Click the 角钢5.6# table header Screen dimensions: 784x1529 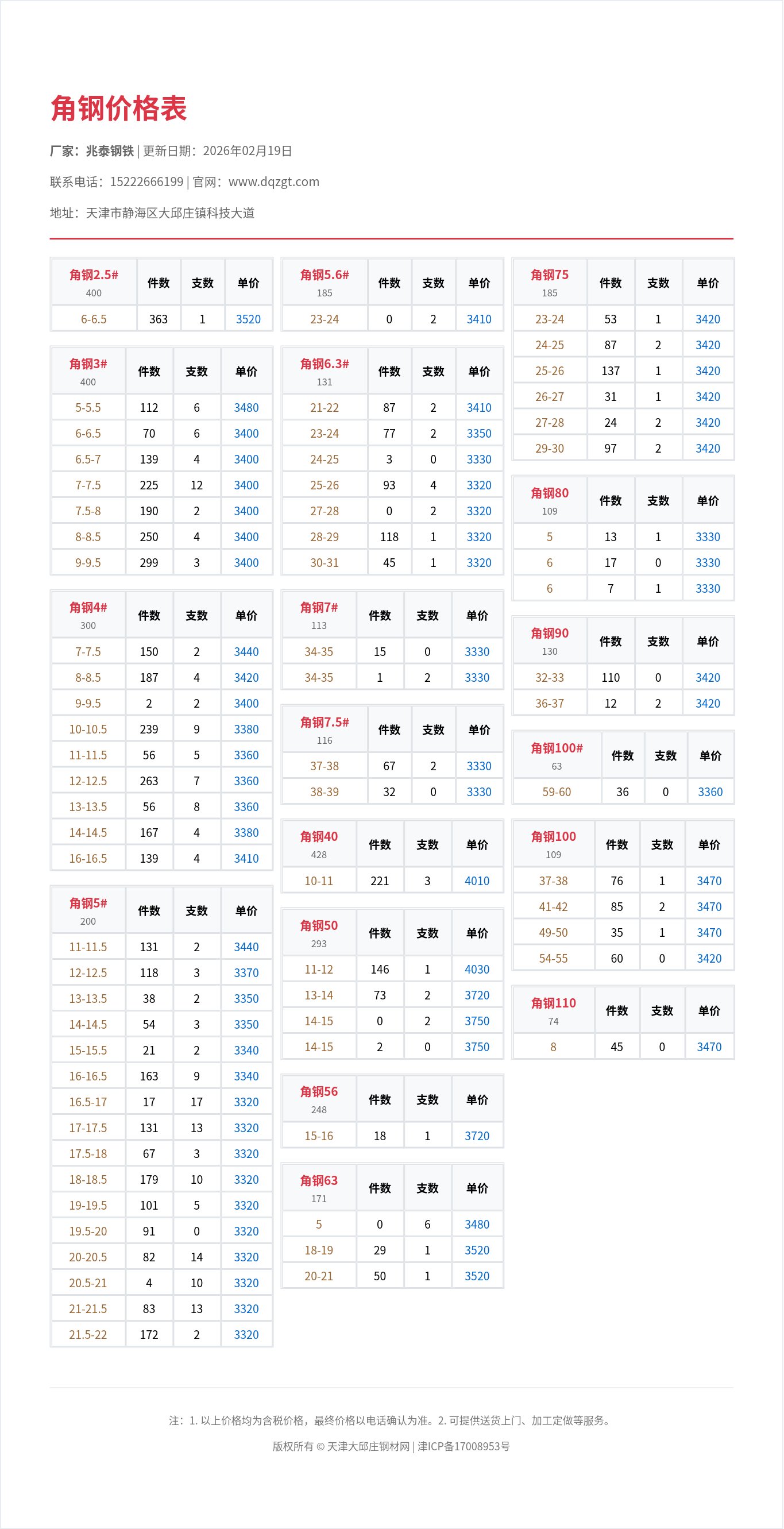pyautogui.click(x=325, y=283)
